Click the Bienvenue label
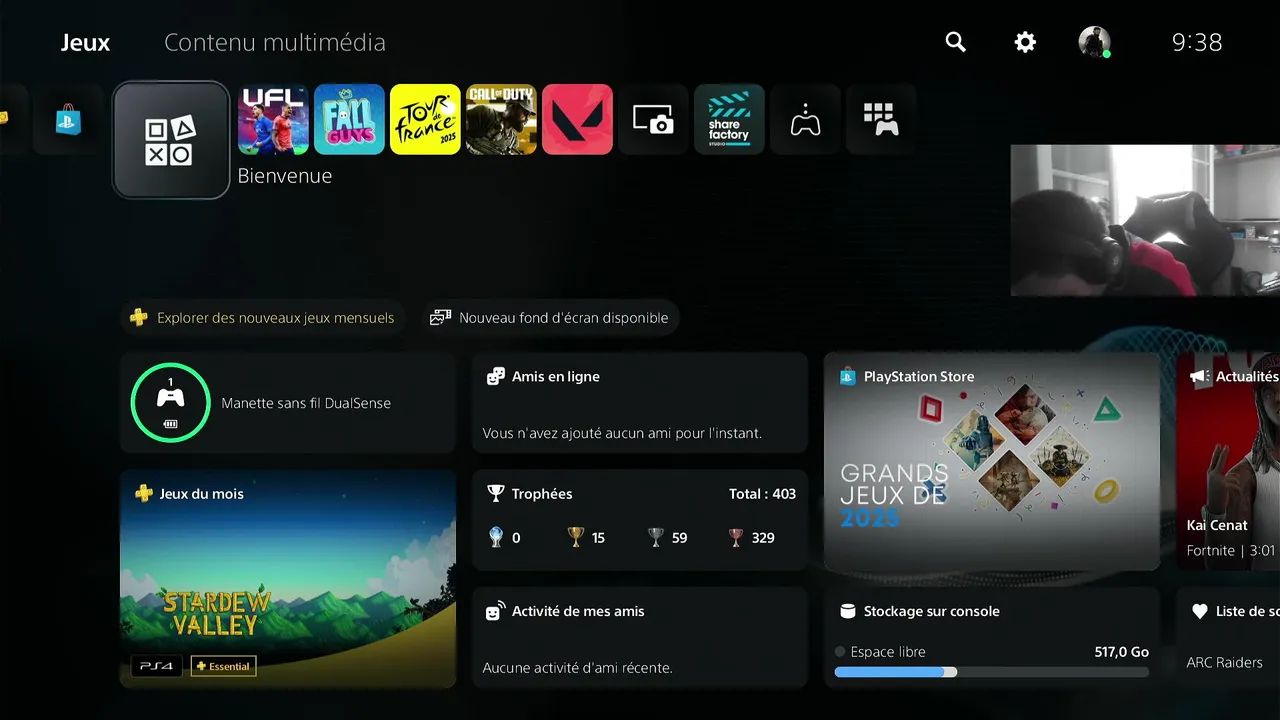The width and height of the screenshot is (1280, 720). coord(285,176)
